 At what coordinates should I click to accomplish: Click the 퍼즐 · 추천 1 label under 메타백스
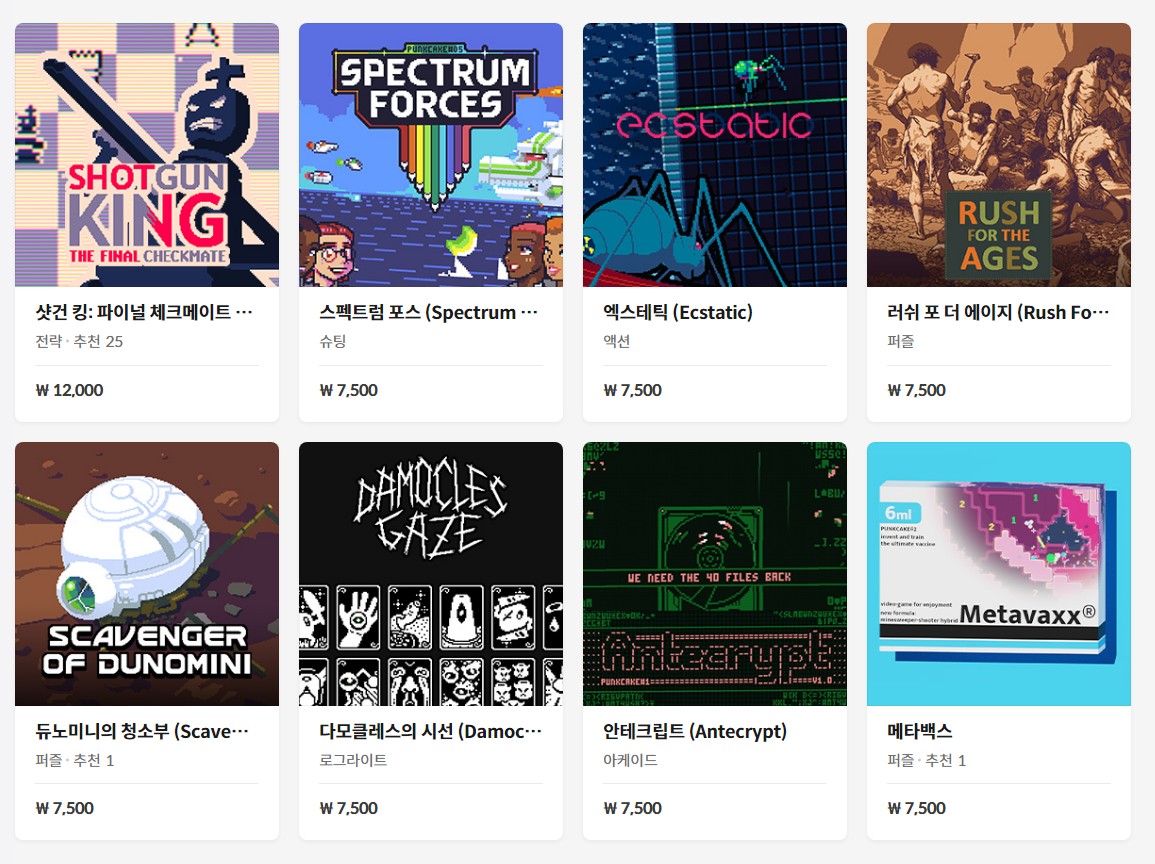(x=926, y=760)
